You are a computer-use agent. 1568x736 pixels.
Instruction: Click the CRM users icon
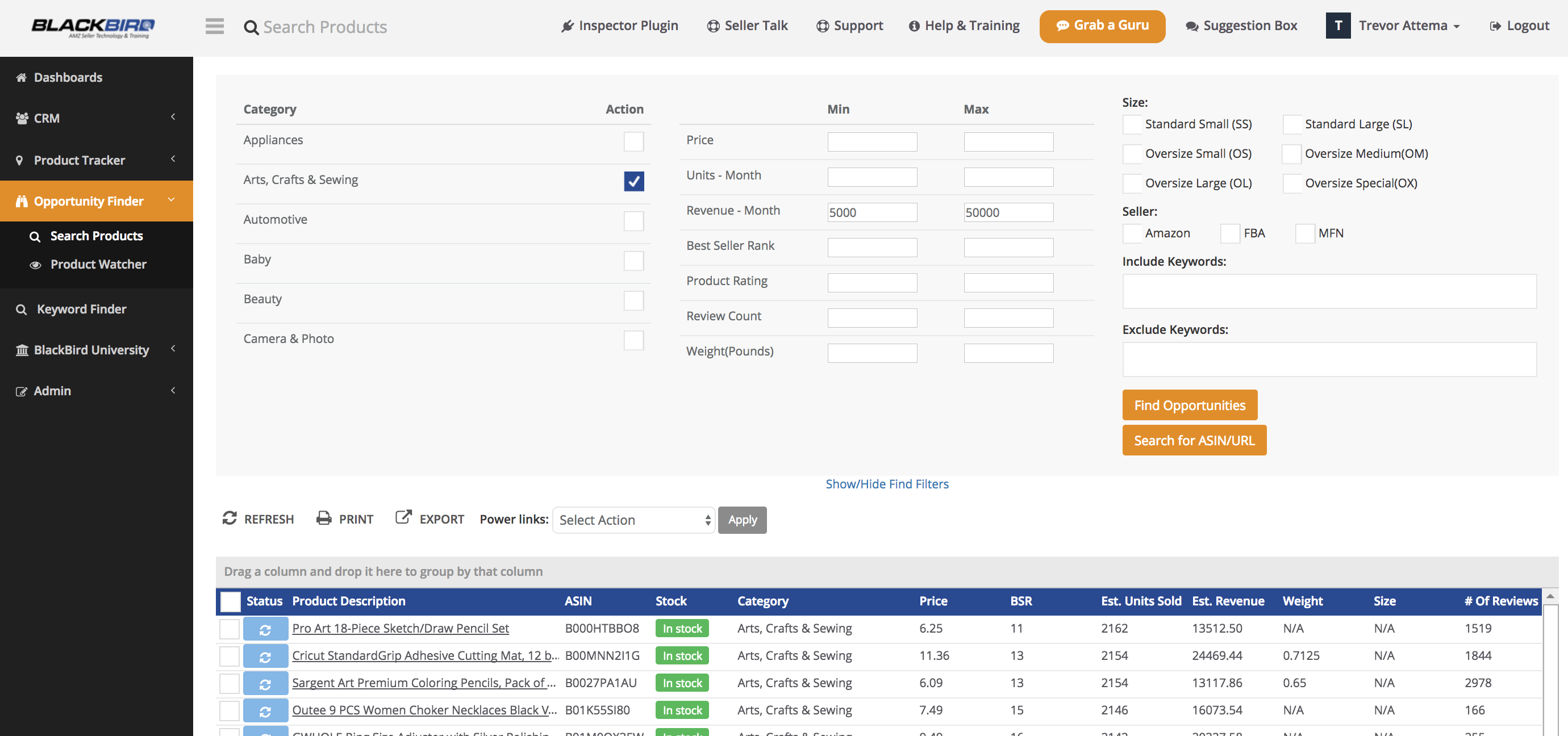[22, 118]
